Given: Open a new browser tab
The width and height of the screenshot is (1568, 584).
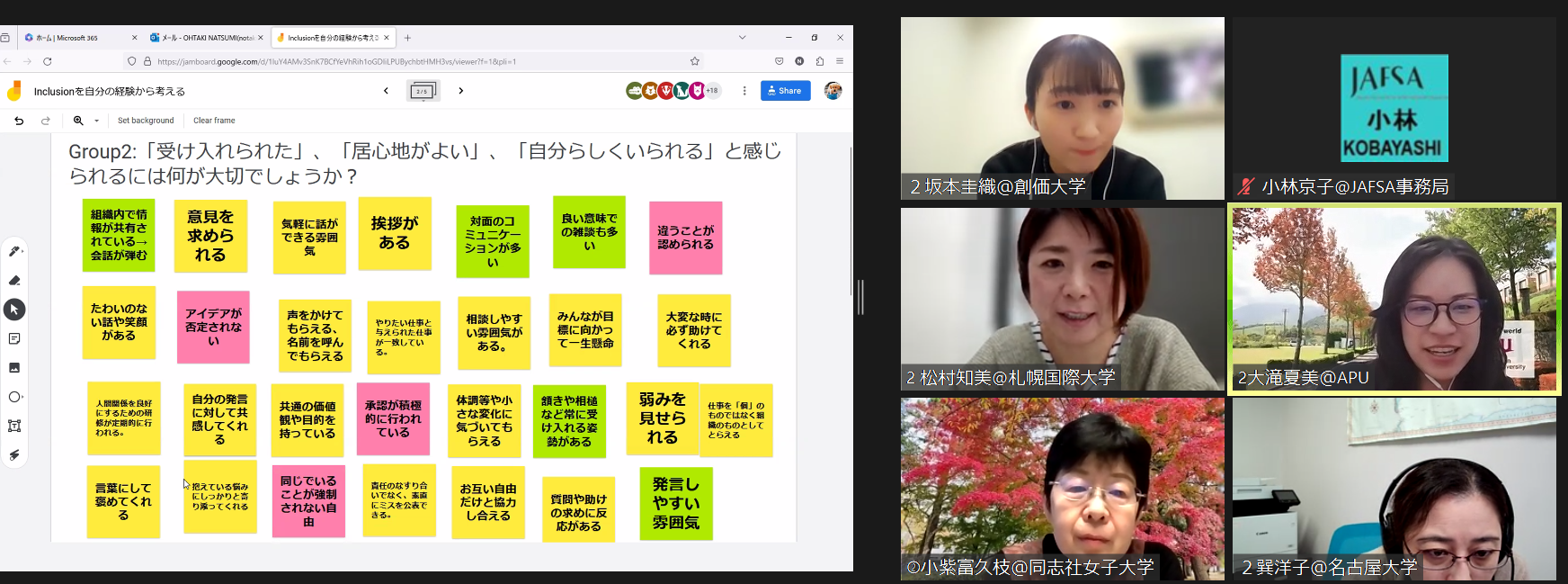Looking at the screenshot, I should click(x=407, y=38).
